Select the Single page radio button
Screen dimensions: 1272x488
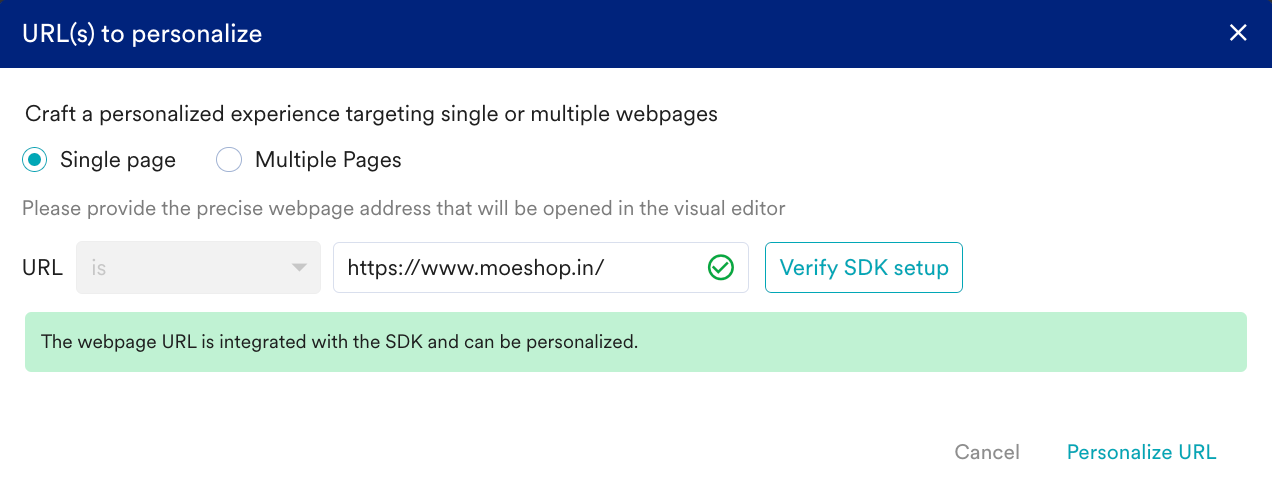pos(35,160)
